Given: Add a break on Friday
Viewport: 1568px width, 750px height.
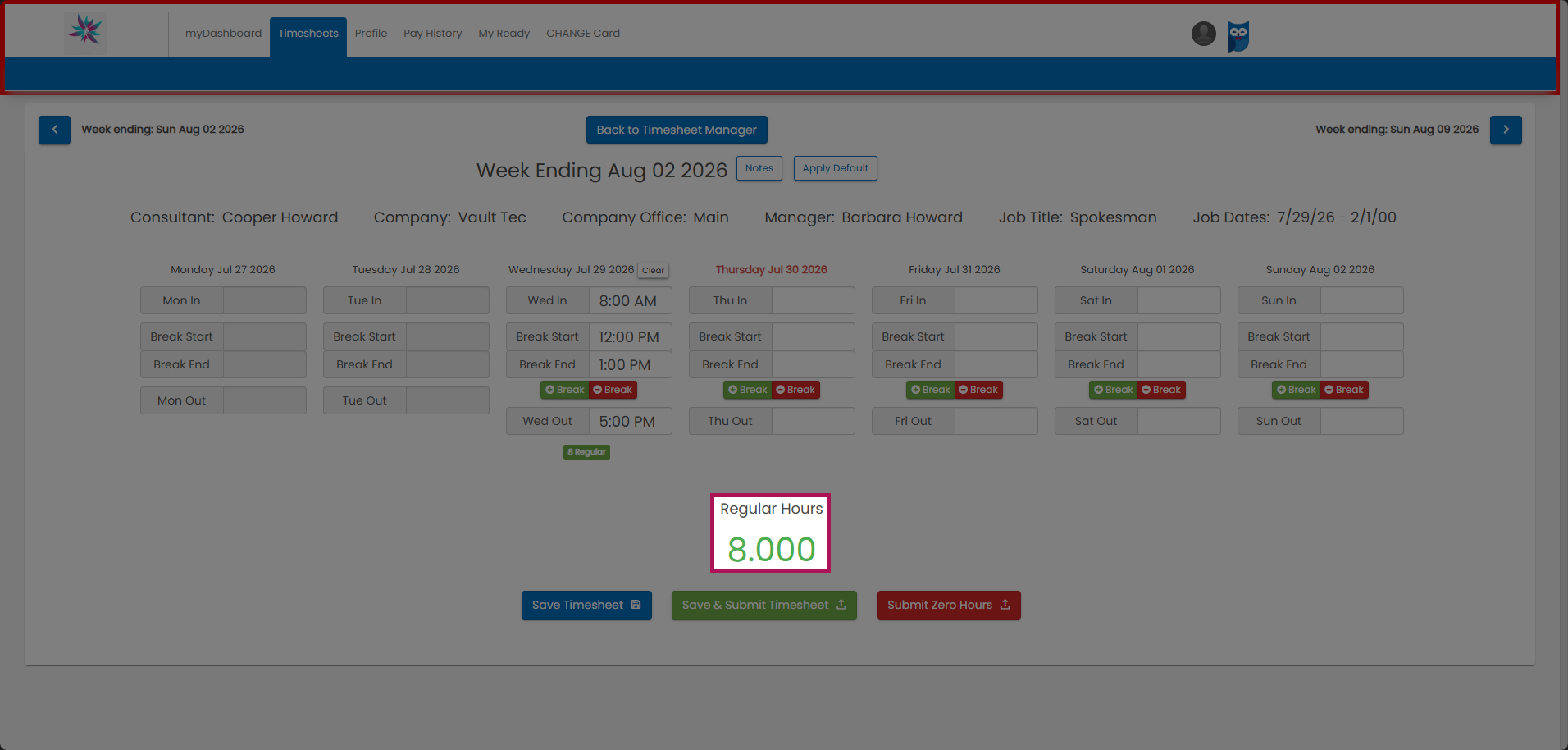Looking at the screenshot, I should click(x=930, y=390).
